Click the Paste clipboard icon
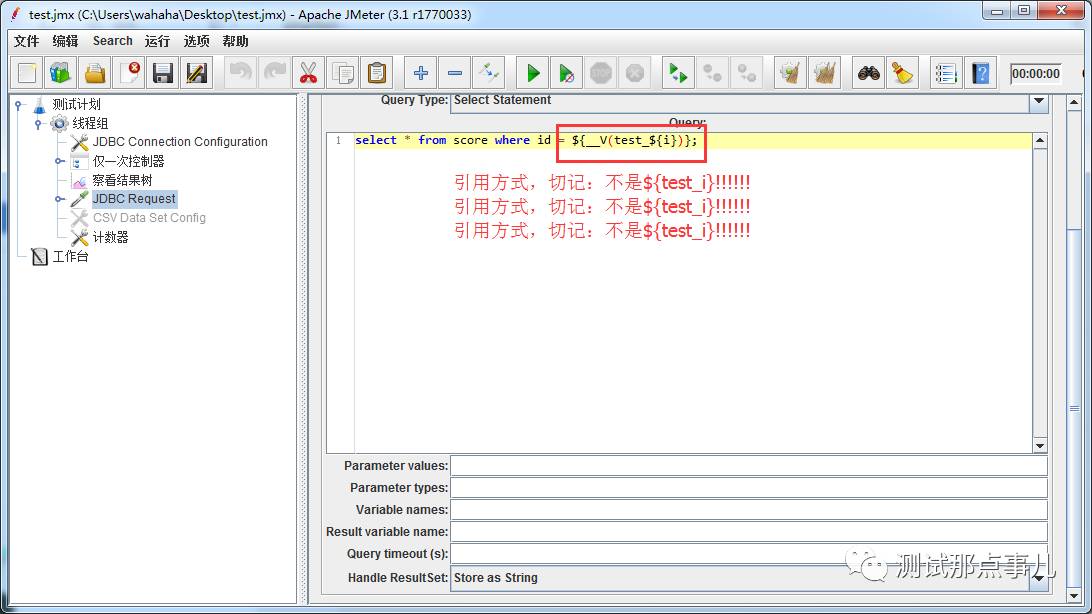 coord(377,73)
